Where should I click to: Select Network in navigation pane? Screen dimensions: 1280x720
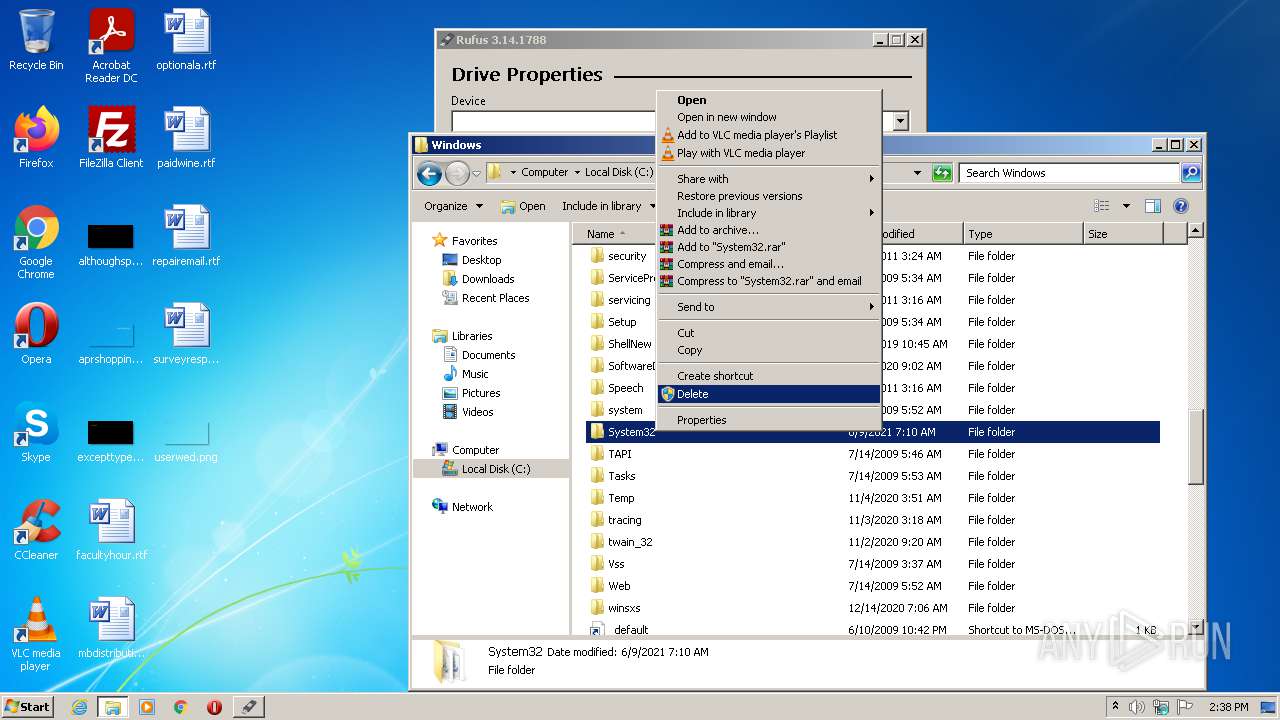472,507
